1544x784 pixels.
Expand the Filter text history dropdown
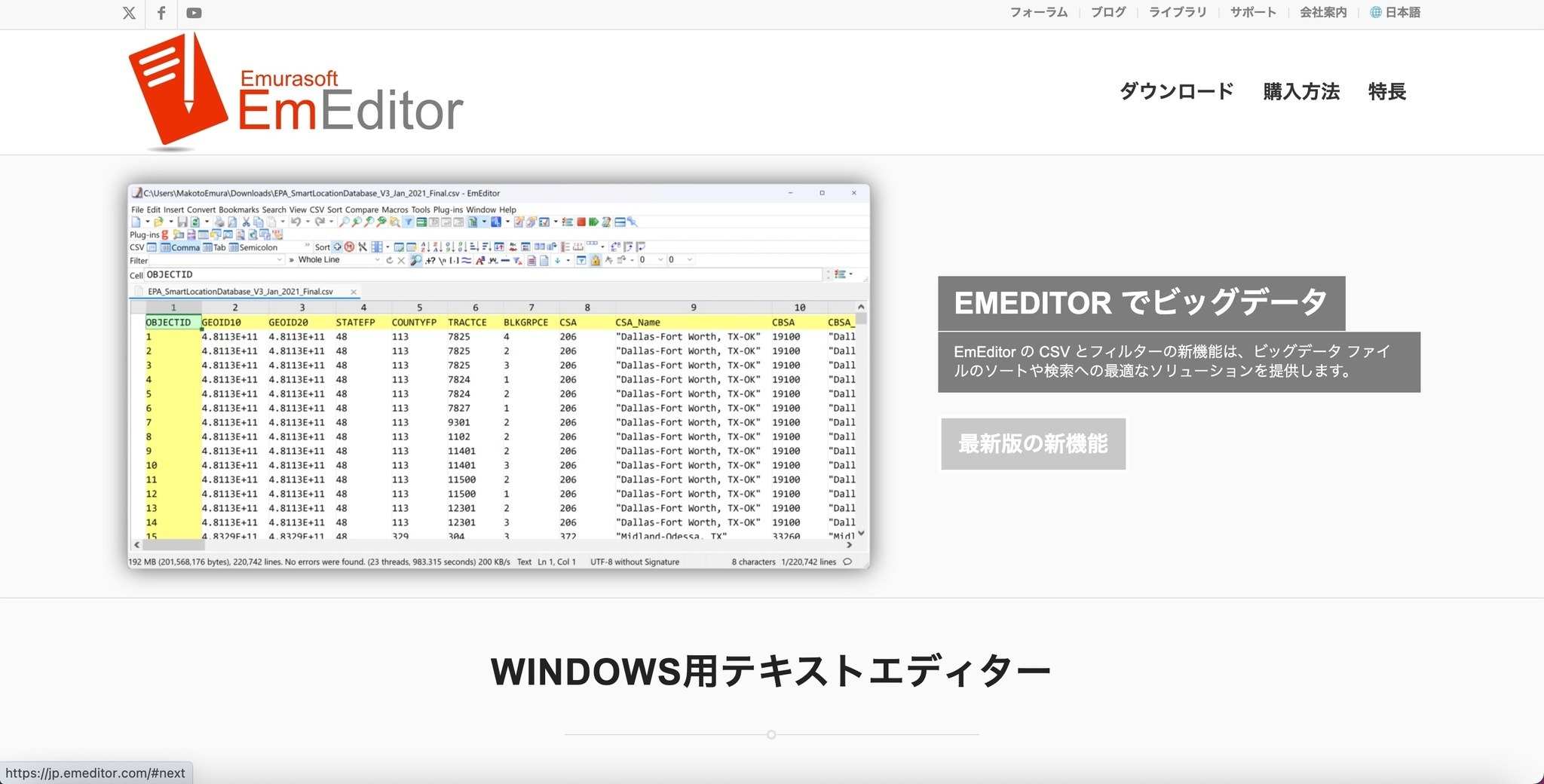pyautogui.click(x=280, y=259)
